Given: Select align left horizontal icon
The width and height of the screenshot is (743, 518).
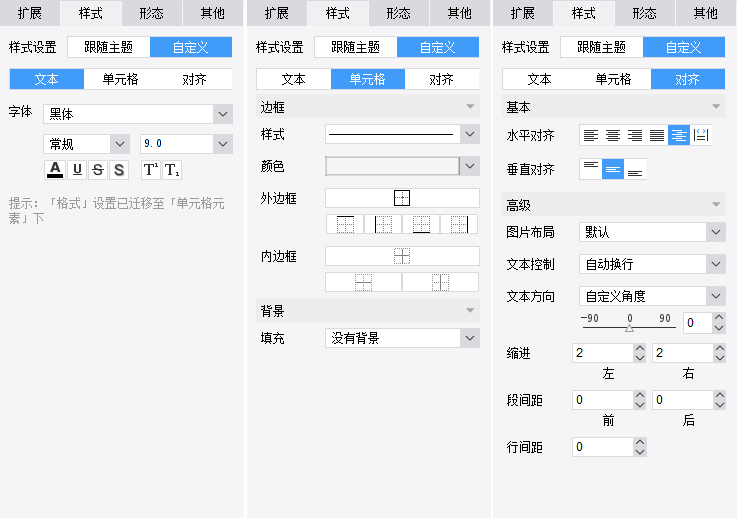Looking at the screenshot, I should 590,136.
